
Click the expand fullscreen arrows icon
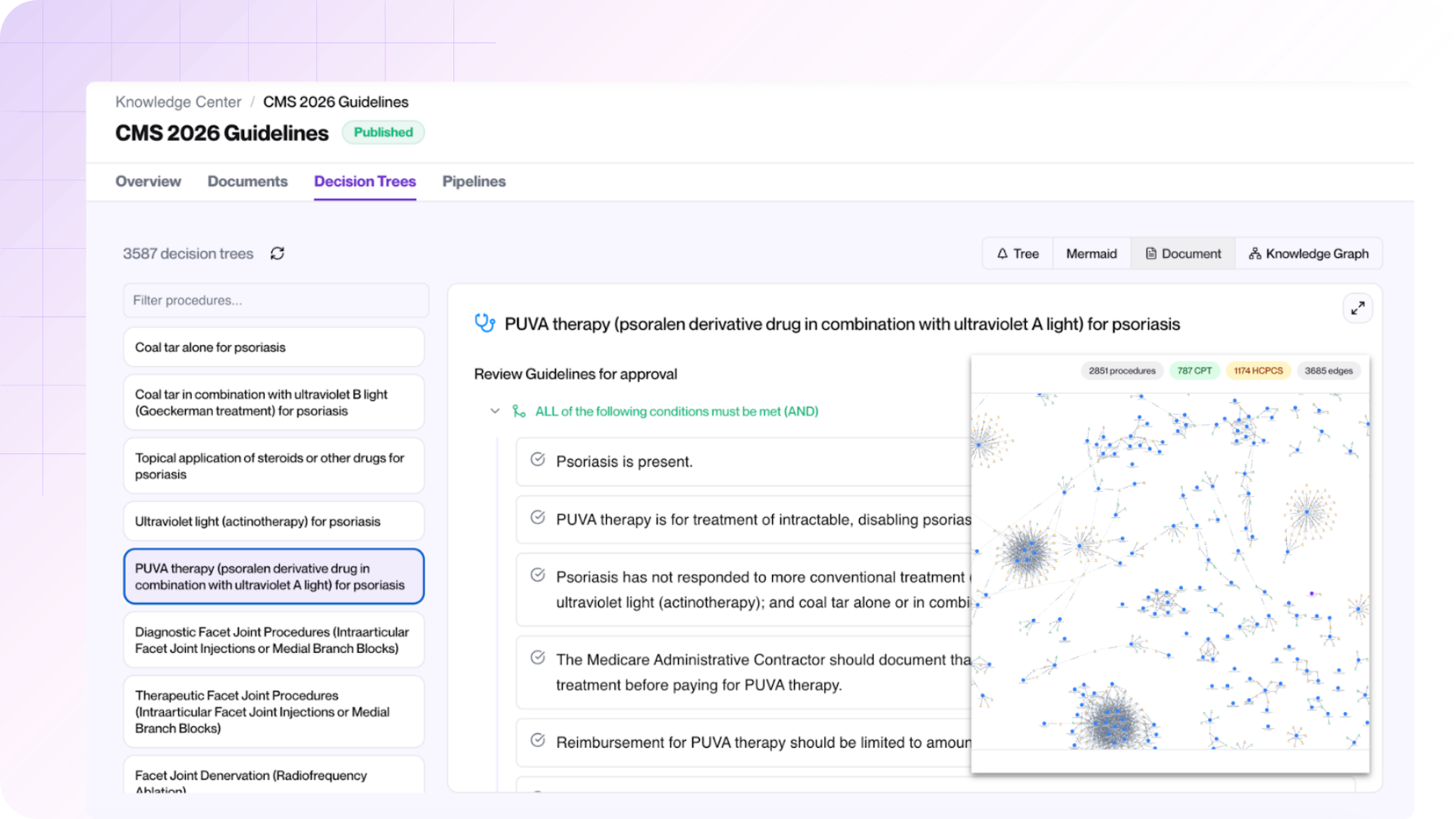tap(1357, 308)
